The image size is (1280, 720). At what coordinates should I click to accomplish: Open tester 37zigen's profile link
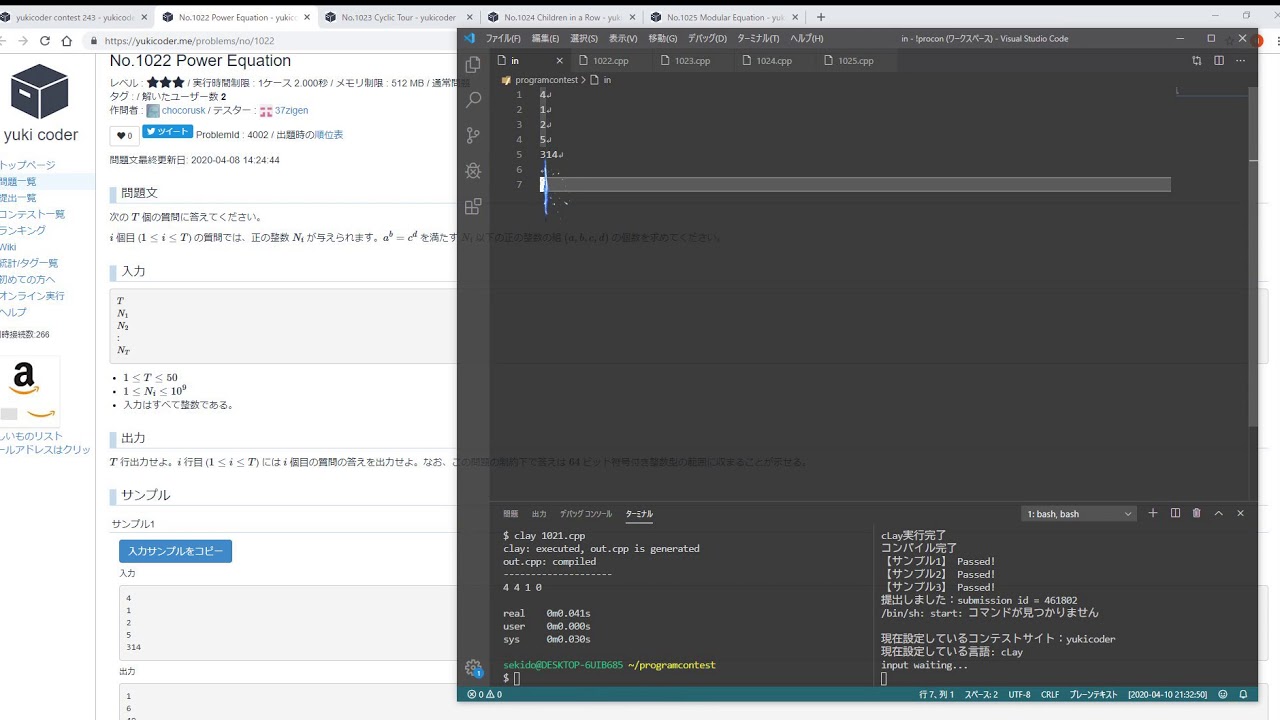coord(292,111)
